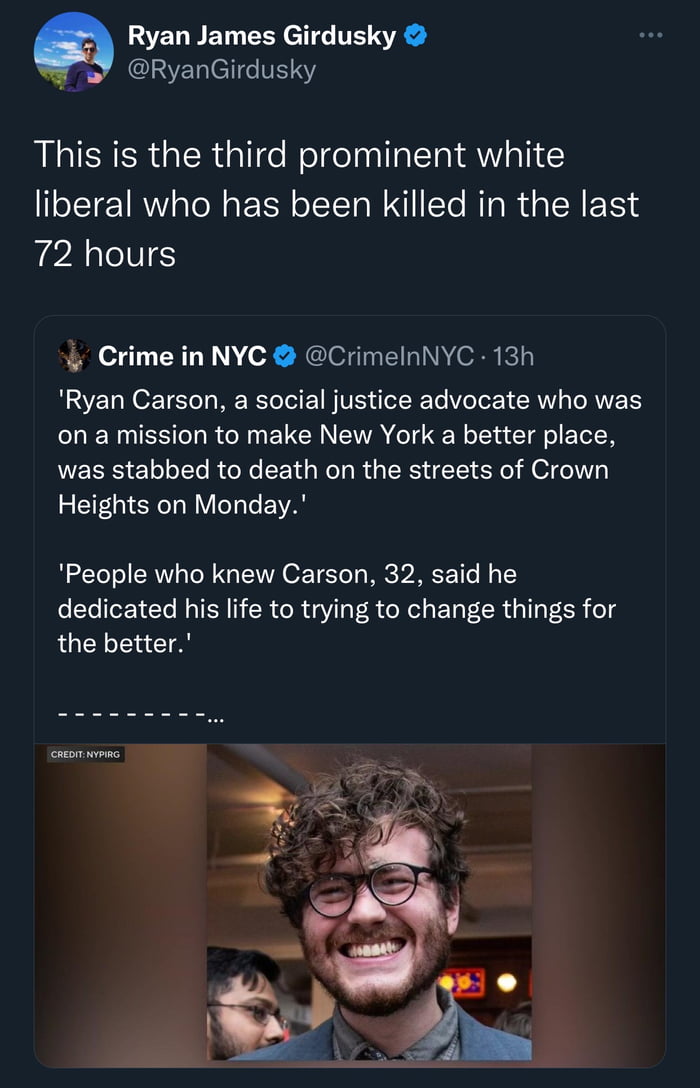Select the @CrimeInNYC handle
Screen dimensions: 700x1088
[x=382, y=355]
